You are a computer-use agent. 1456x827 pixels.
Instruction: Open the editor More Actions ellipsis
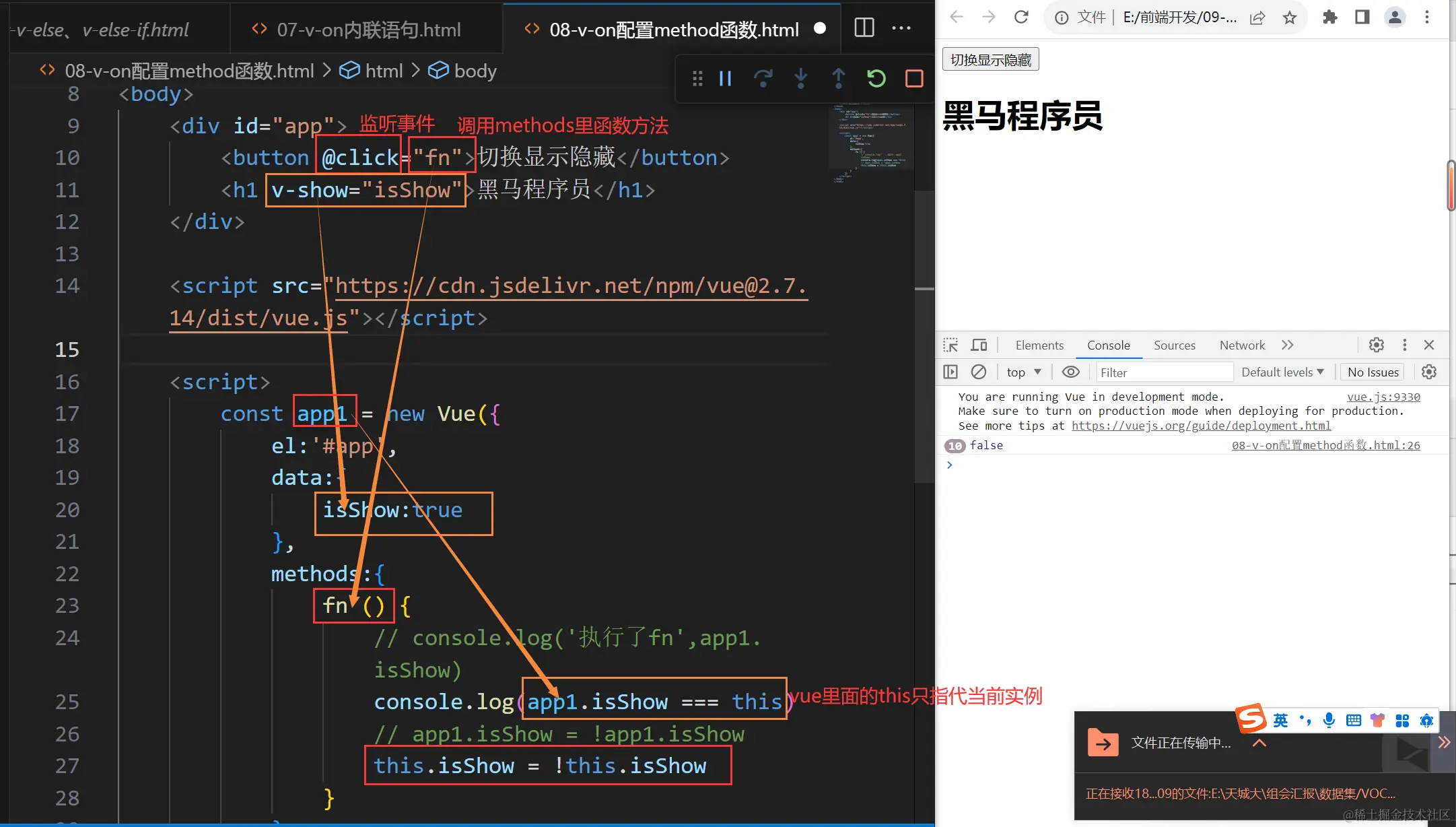coord(901,28)
